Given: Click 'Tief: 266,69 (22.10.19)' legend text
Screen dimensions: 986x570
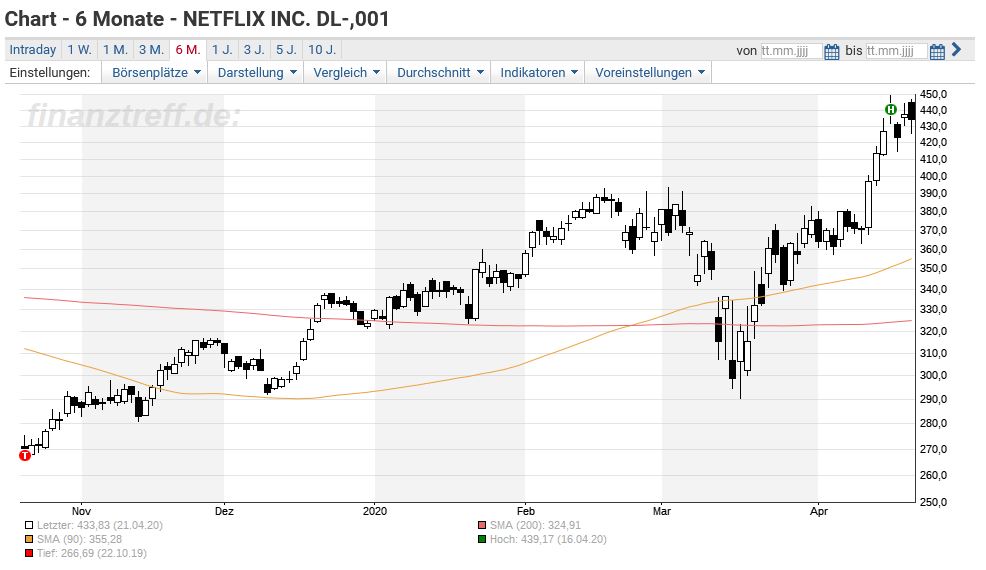Looking at the screenshot, I should click(x=92, y=554).
